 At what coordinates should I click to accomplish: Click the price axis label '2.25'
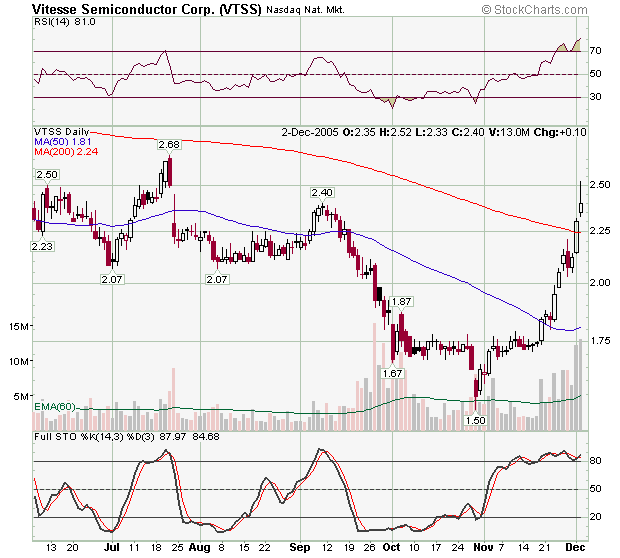pos(600,231)
